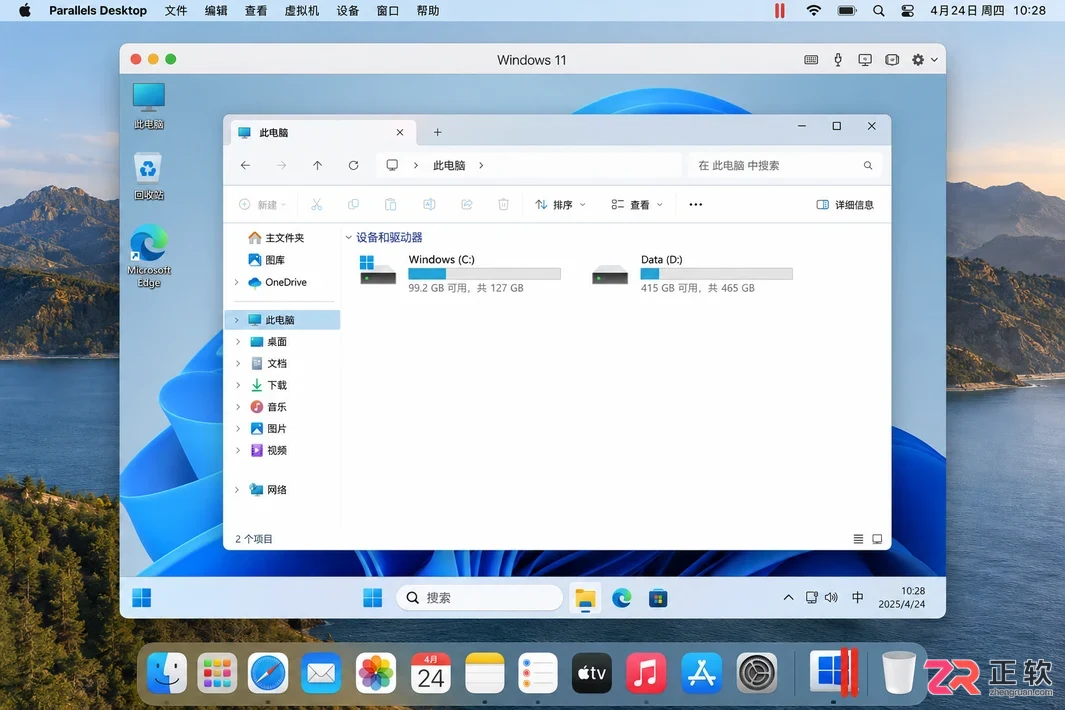Click the Paste clipboard icon in Explorer toolbar
Screen dimensions: 1065x710
[x=391, y=205]
